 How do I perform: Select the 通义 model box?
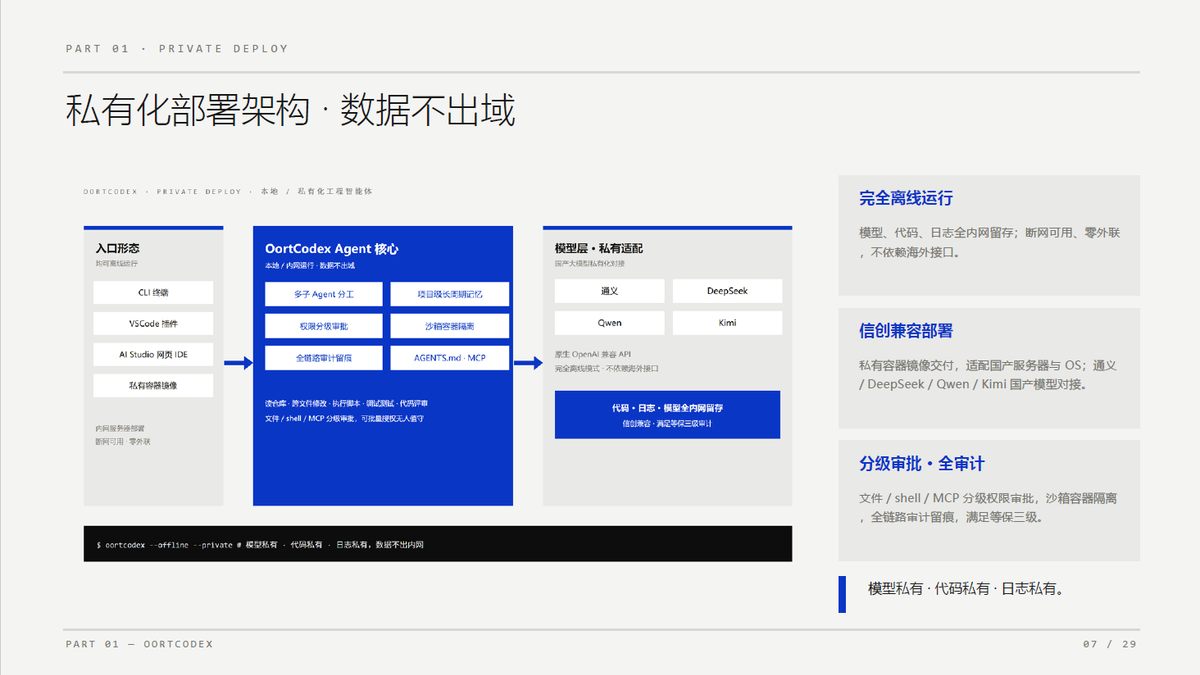coord(609,291)
